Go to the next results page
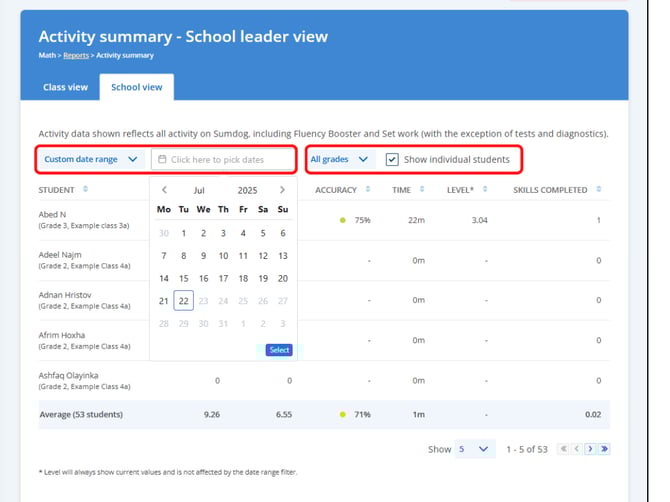Screen dimensions: 670x502 (591, 449)
